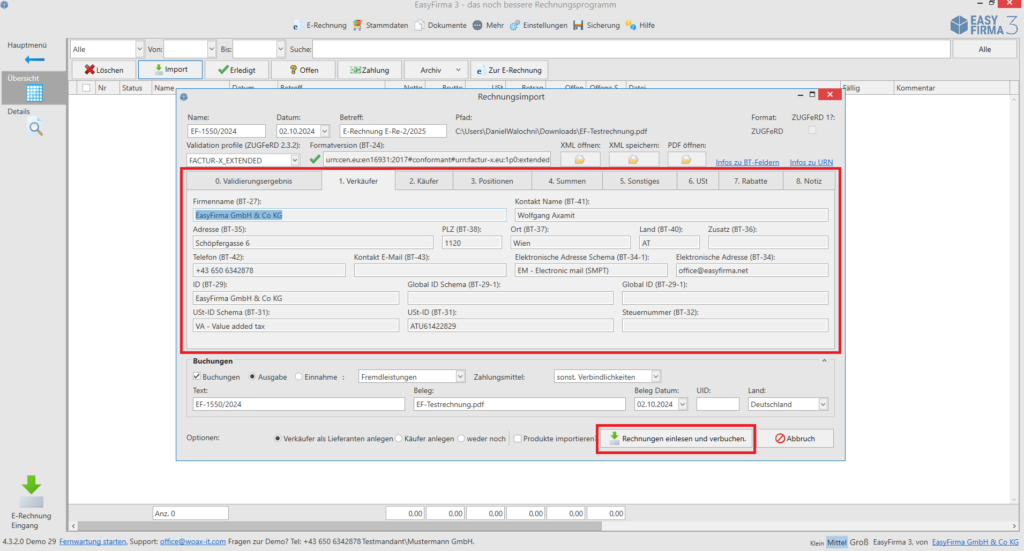Image resolution: width=1024 pixels, height=551 pixels.
Task: Click into the Suche search field
Action: [x=631, y=50]
